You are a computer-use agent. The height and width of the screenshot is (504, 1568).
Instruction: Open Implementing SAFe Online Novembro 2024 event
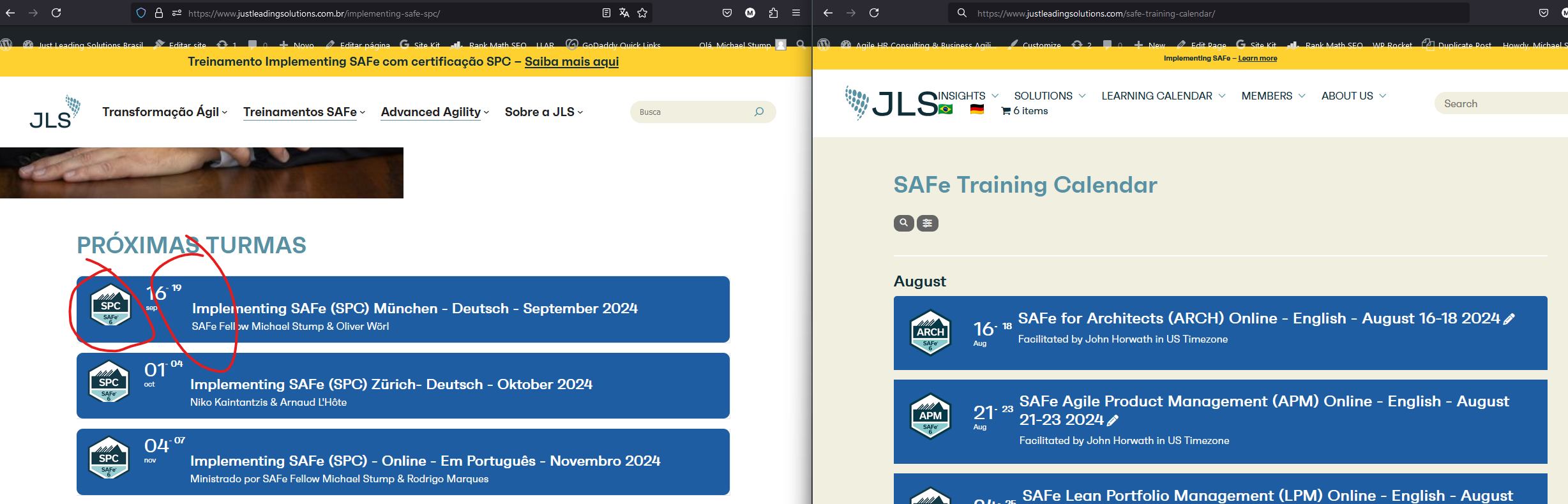click(403, 462)
